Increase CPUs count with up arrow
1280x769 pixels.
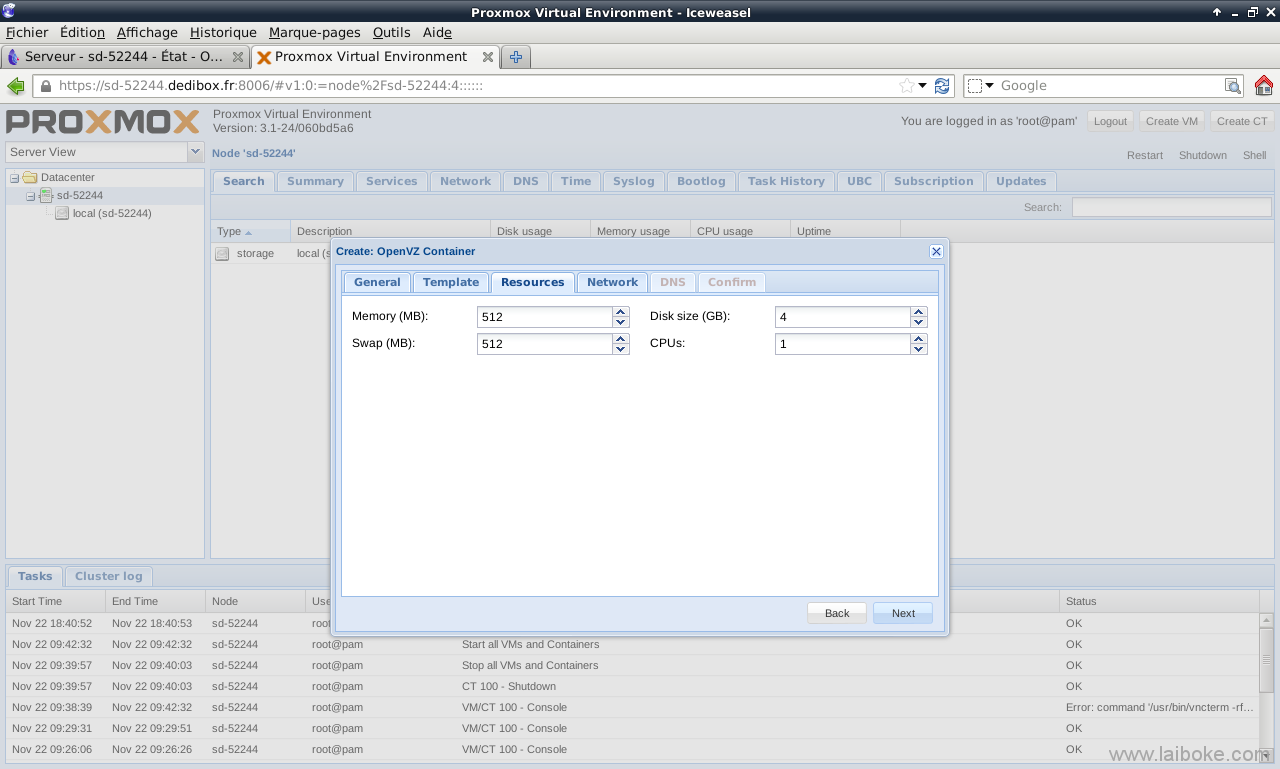919,339
